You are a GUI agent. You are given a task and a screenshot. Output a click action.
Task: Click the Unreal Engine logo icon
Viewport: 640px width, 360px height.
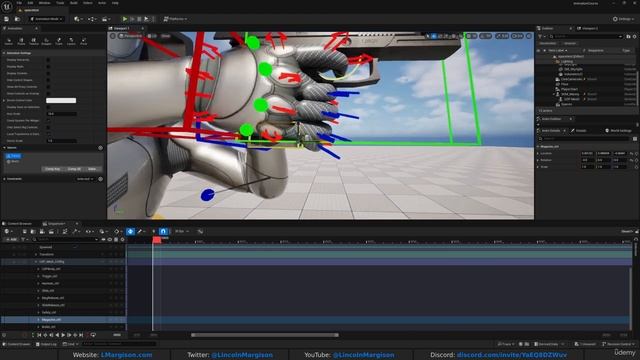coord(7,6)
